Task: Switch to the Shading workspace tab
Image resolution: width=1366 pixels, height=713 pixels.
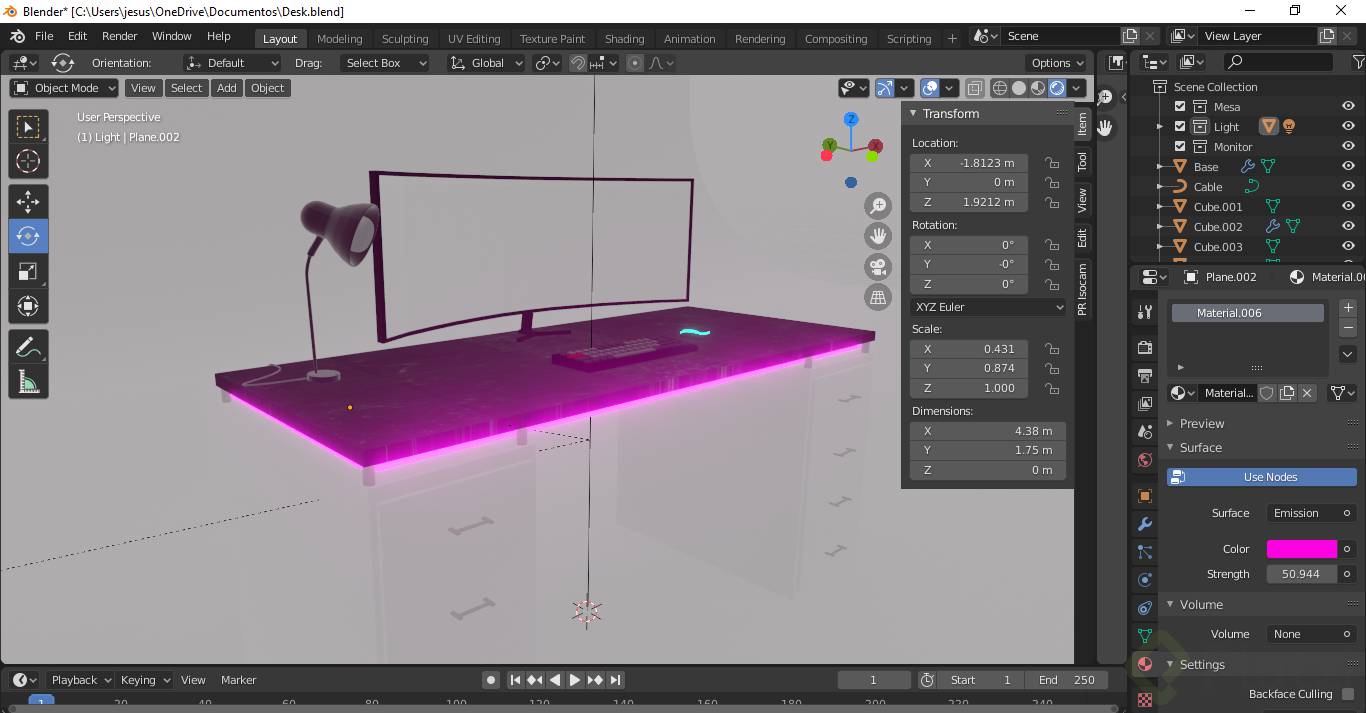Action: 624,38
